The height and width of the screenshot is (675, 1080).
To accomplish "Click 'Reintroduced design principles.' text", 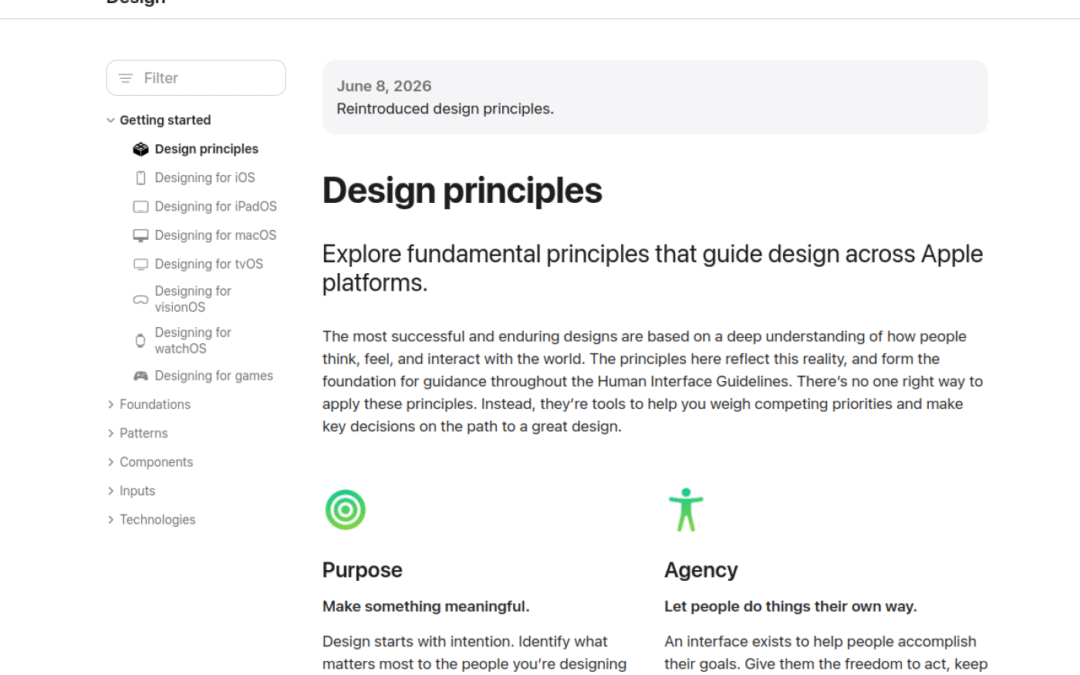I will 445,109.
